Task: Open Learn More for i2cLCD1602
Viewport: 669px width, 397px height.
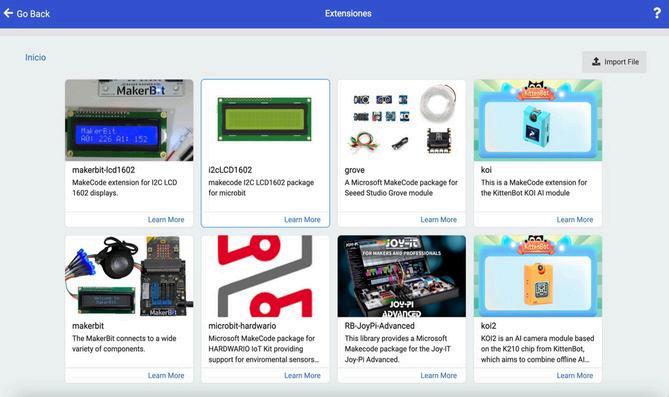Action: point(302,219)
